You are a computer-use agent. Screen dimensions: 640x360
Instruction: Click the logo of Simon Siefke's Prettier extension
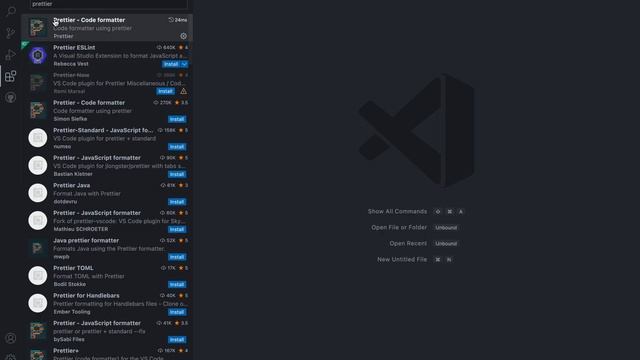[38, 110]
